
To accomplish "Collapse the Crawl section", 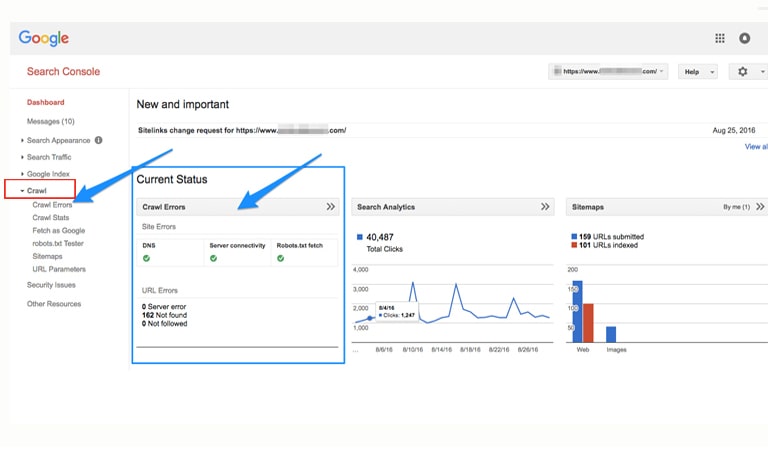I will pos(22,190).
